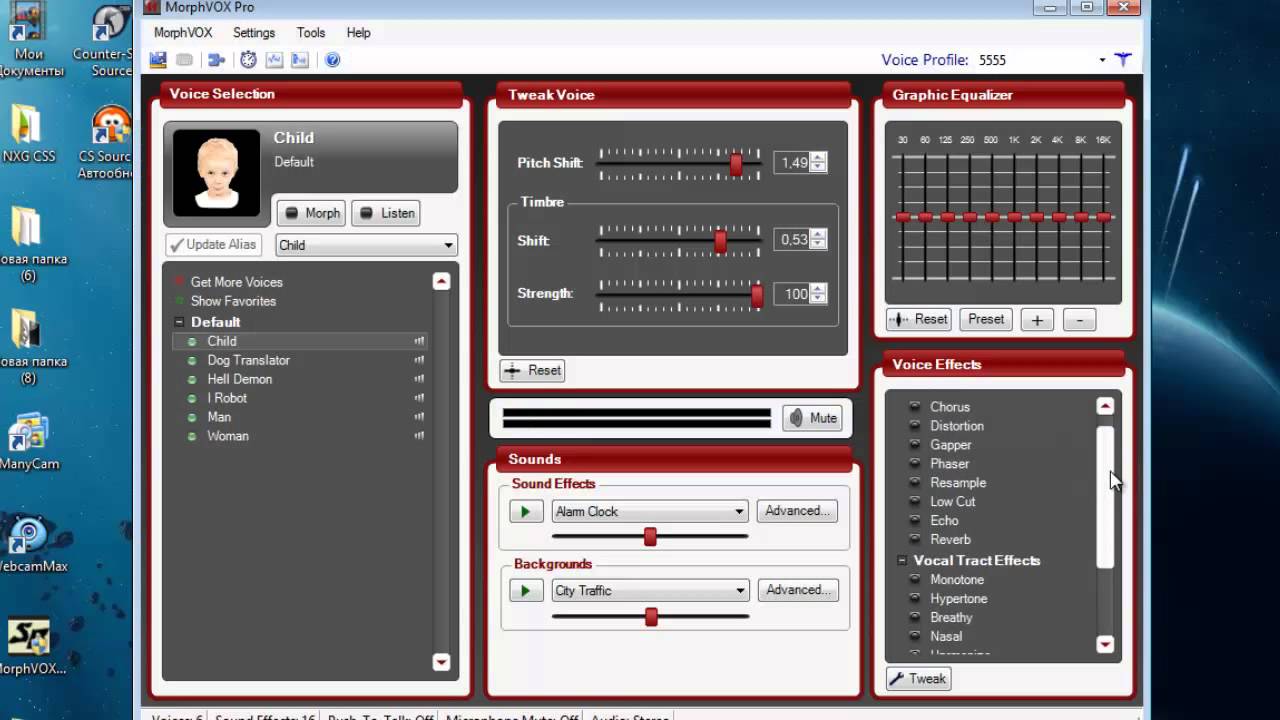Open the City Traffic backgrounds dropdown
1280x720 pixels.
point(740,591)
